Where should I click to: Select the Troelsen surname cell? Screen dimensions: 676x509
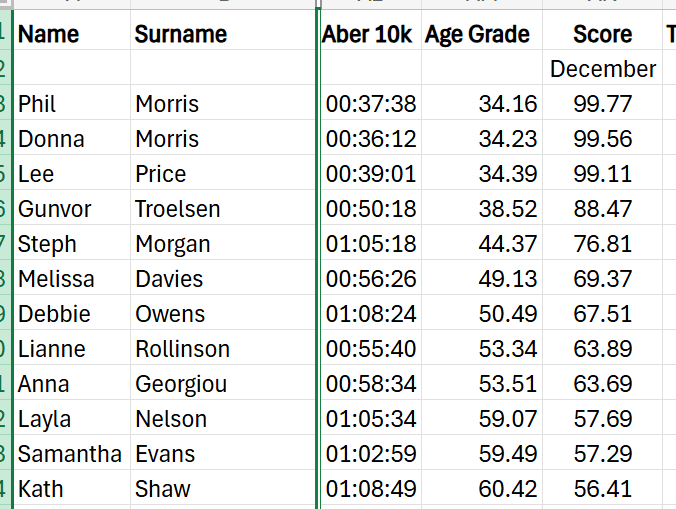(x=178, y=209)
